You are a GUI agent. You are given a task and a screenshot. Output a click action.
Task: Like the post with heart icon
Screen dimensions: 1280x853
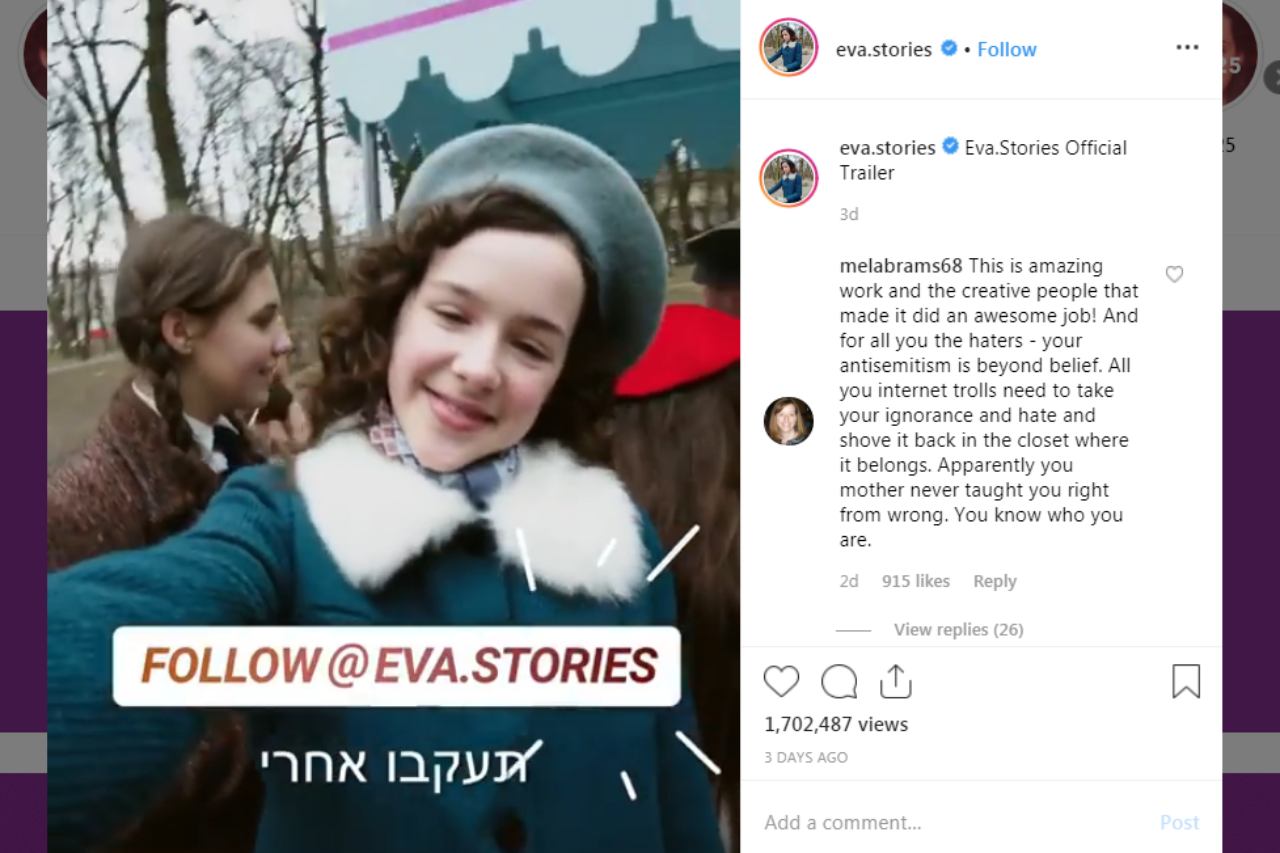tap(781, 682)
